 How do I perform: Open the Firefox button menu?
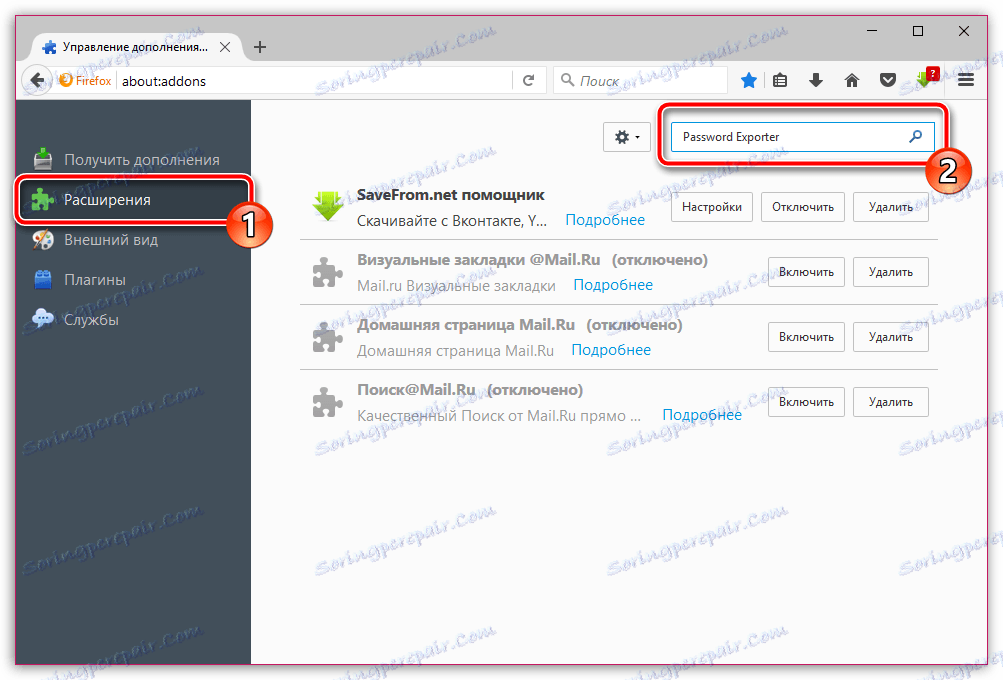[x=85, y=79]
